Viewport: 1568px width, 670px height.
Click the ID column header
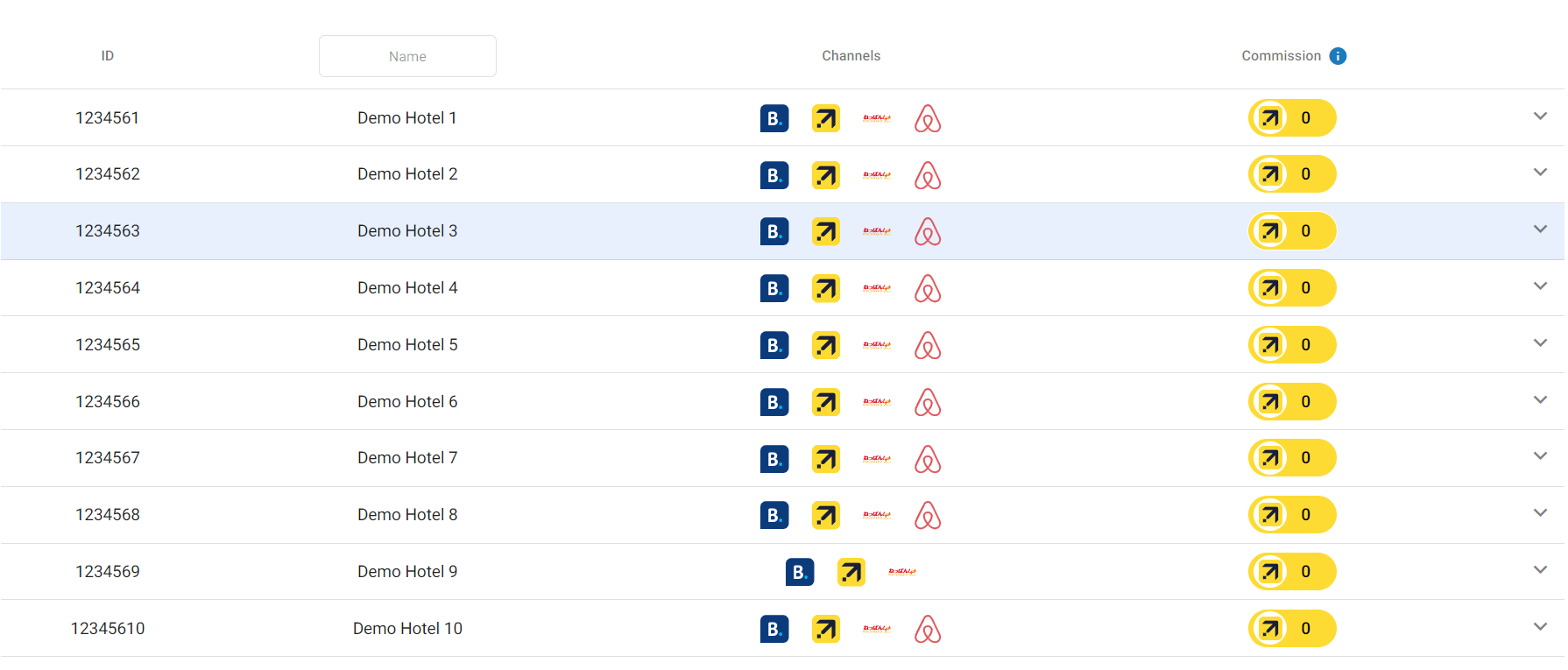coord(107,56)
